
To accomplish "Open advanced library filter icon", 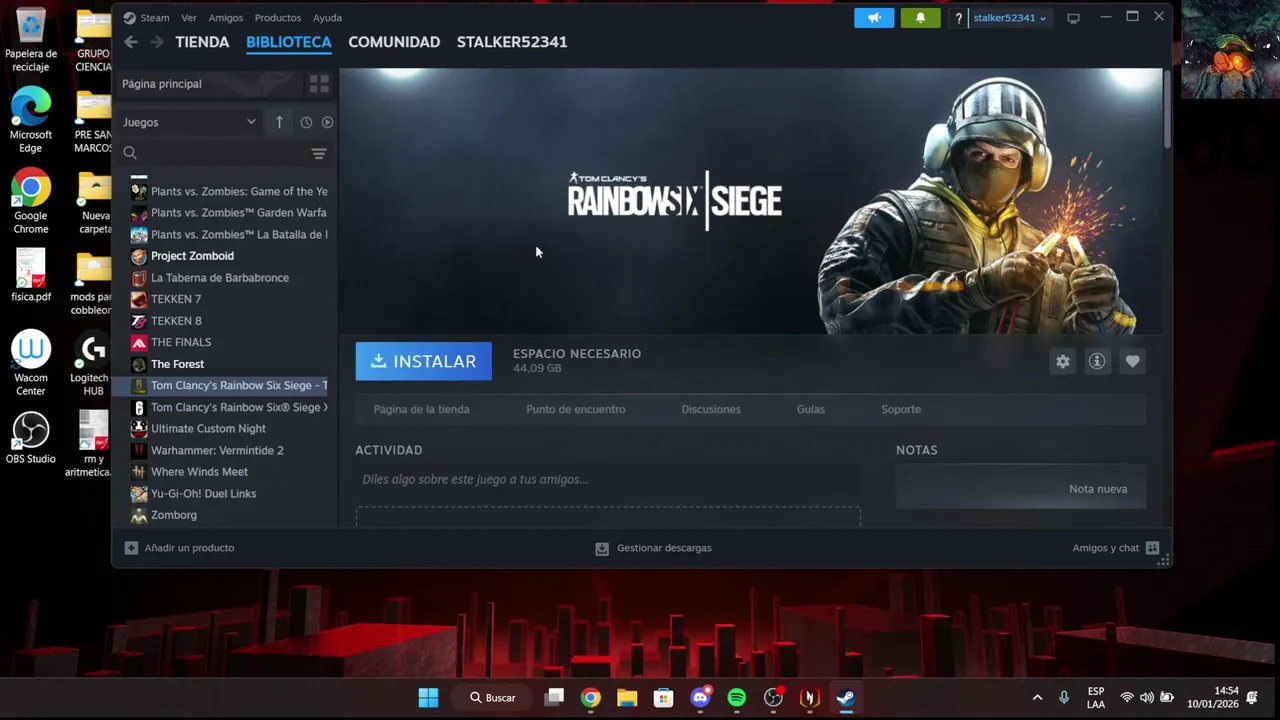I will point(318,153).
